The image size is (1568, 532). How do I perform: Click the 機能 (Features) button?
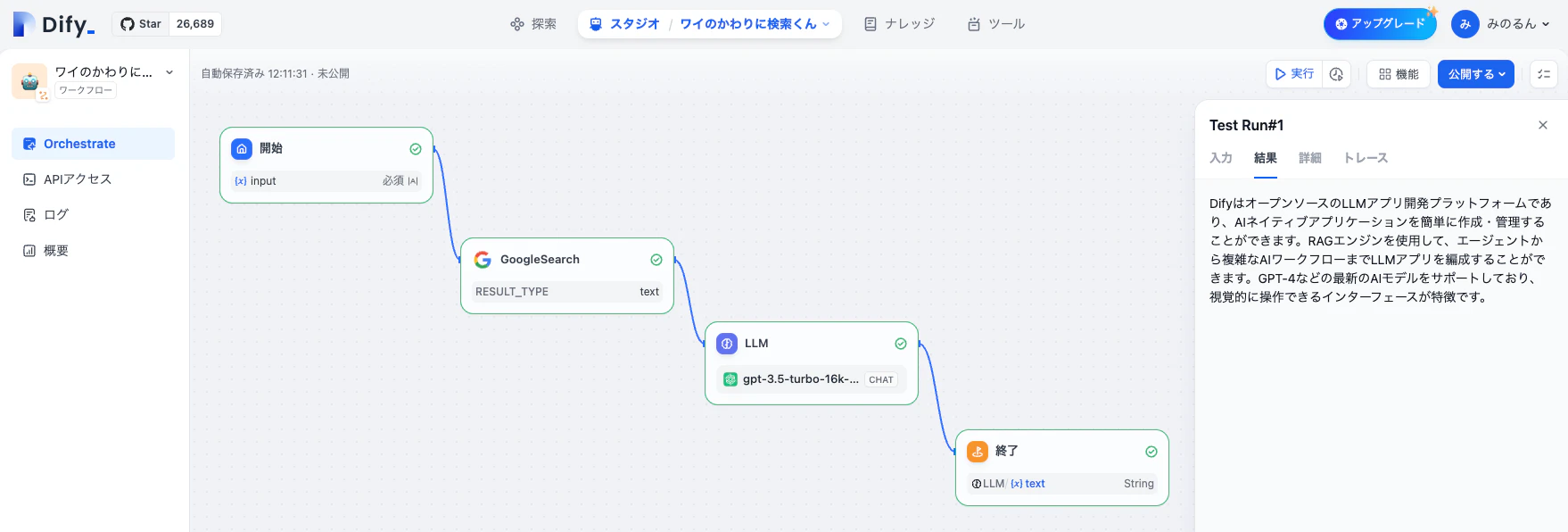click(1399, 74)
